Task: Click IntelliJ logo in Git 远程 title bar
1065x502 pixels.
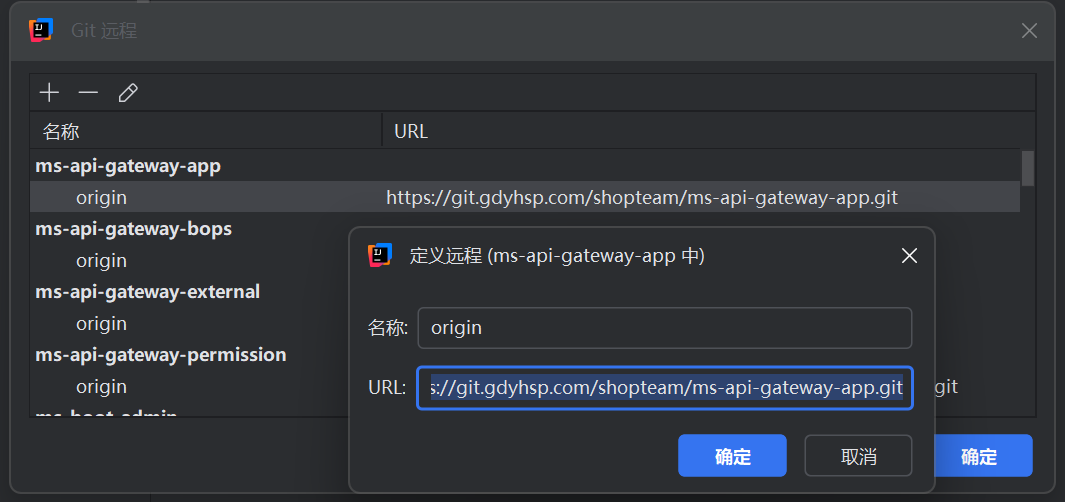Action: pyautogui.click(x=40, y=30)
